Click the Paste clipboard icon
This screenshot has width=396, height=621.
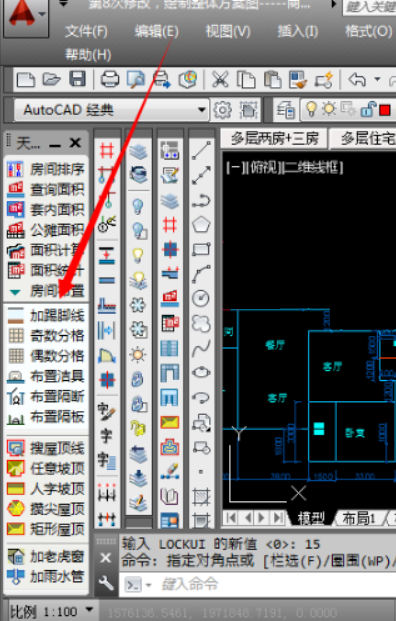[272, 80]
